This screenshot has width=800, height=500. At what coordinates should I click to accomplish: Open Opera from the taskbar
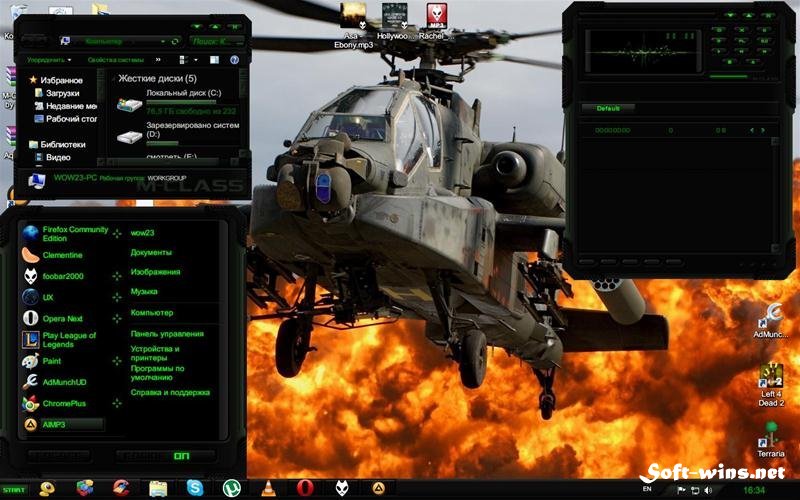click(x=305, y=488)
